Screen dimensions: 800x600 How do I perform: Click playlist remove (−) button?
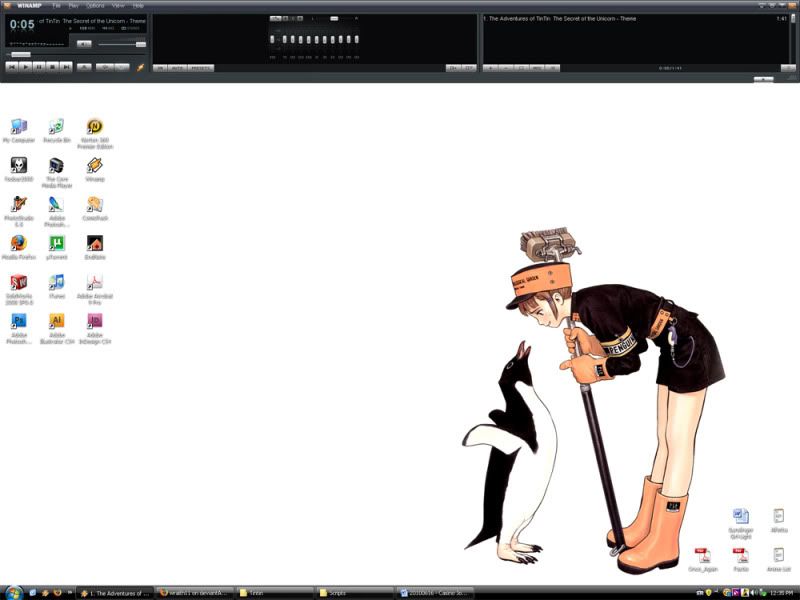[x=505, y=68]
